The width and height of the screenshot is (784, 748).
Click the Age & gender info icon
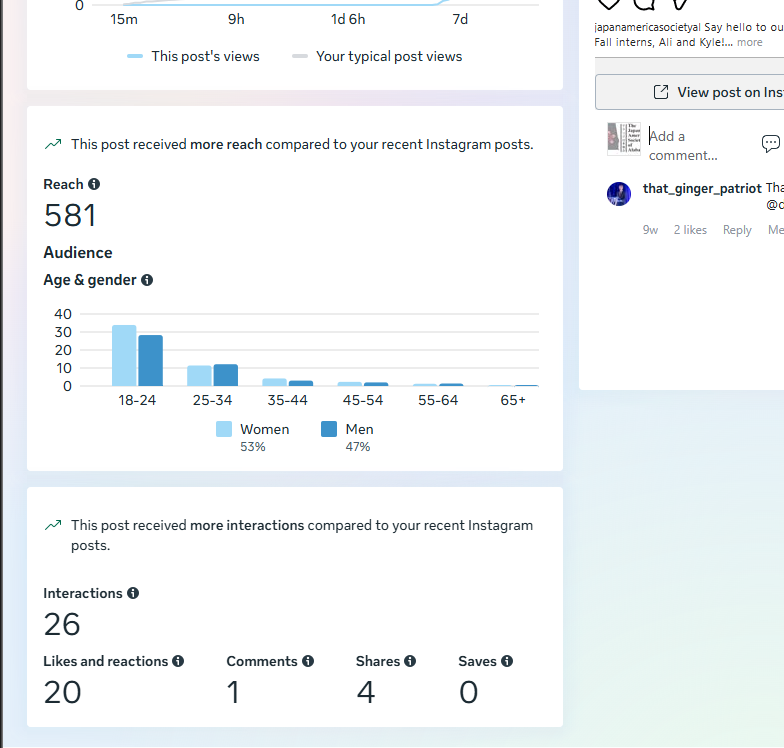click(147, 280)
